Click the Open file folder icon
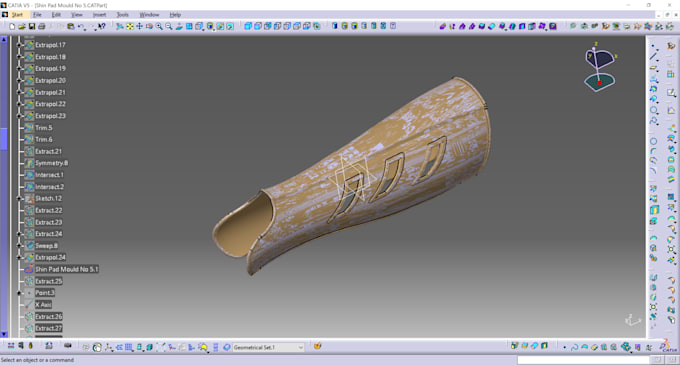The width and height of the screenshot is (680, 365). tap(22, 26)
